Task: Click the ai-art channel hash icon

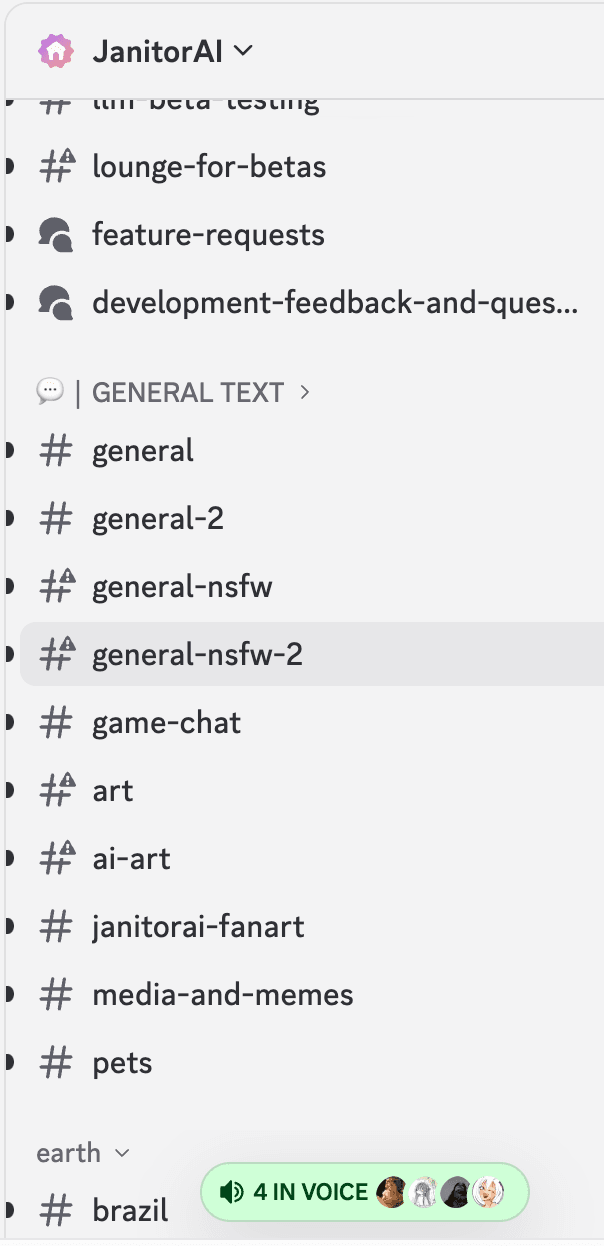Action: click(57, 858)
